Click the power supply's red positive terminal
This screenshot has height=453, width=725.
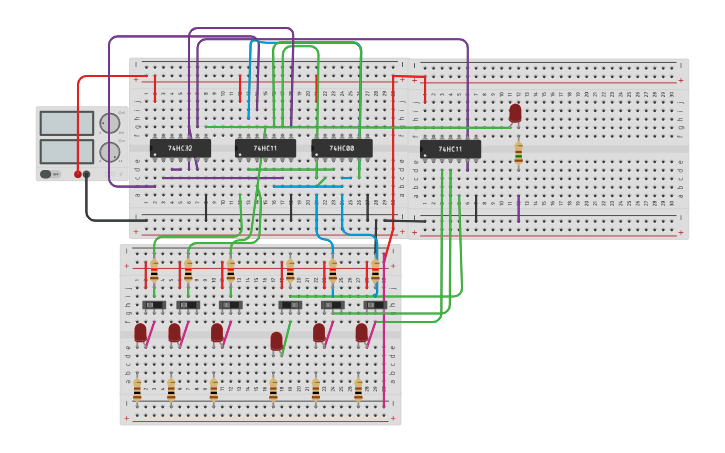[x=78, y=174]
